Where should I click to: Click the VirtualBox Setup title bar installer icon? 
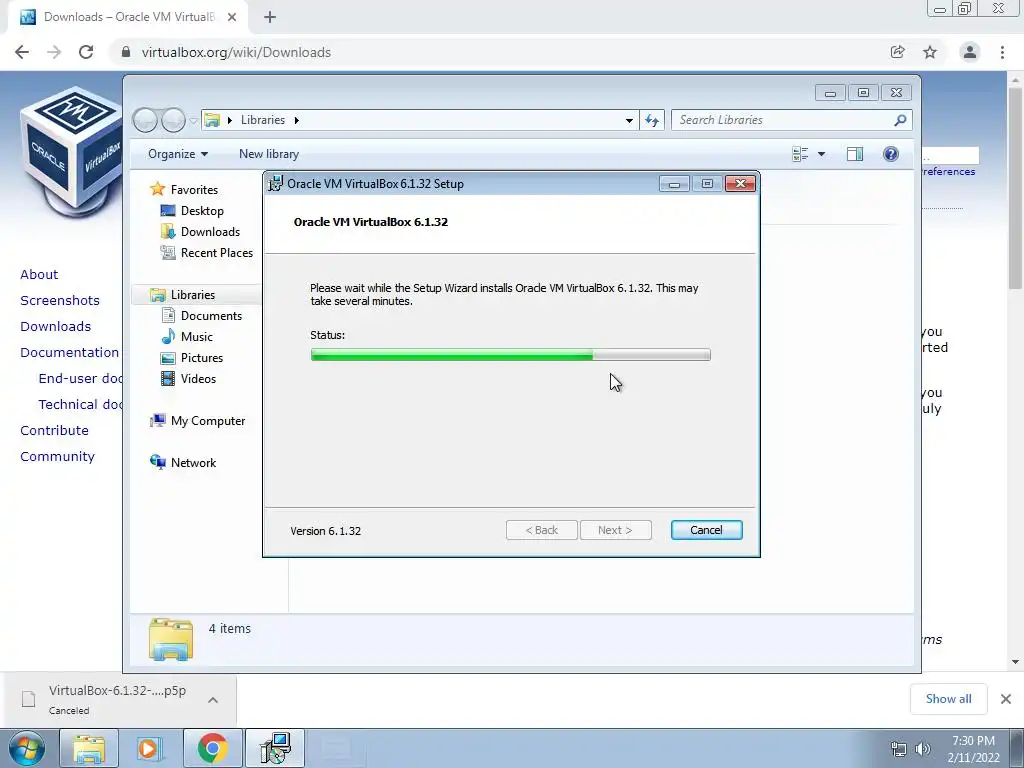[x=276, y=184]
